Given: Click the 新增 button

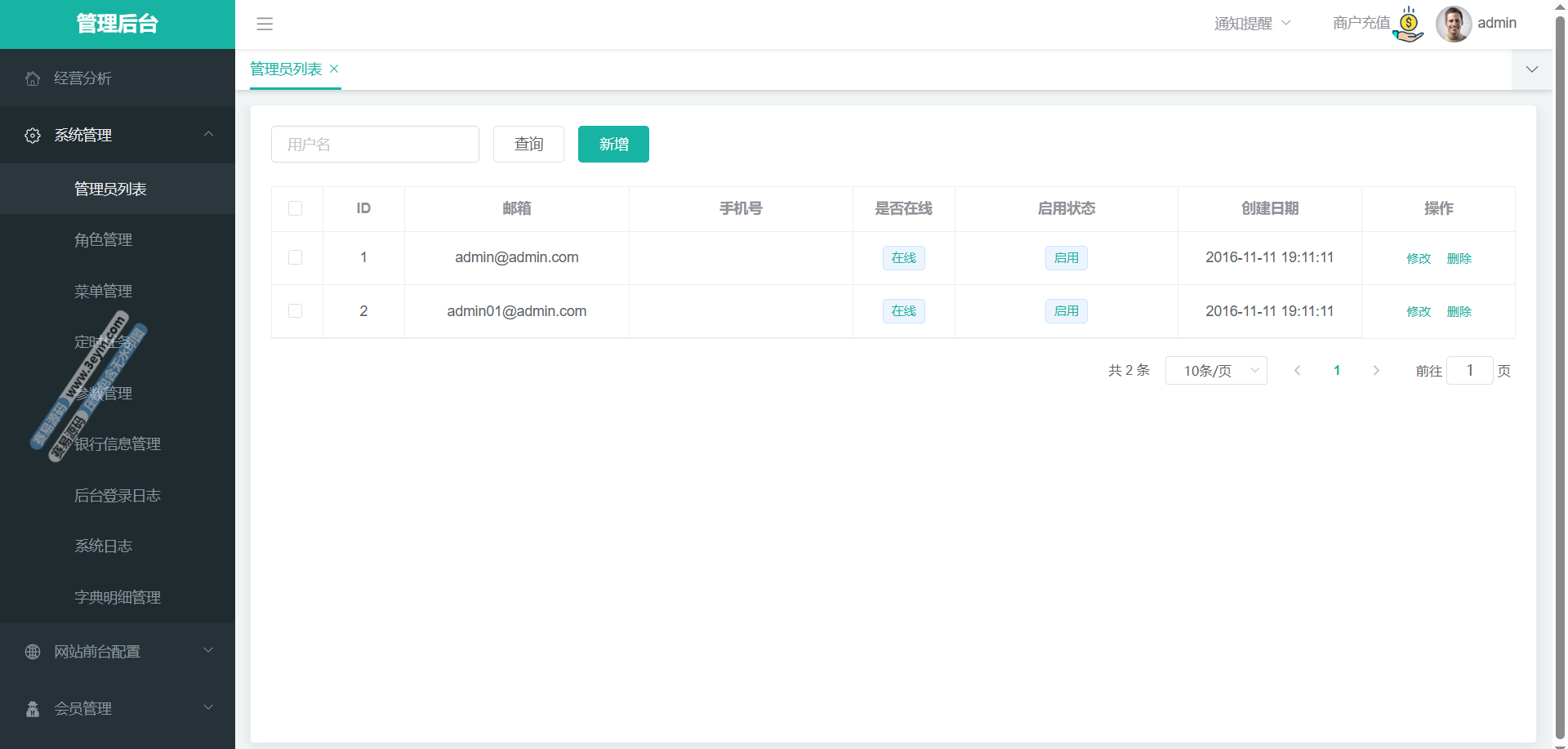Looking at the screenshot, I should pos(613,145).
